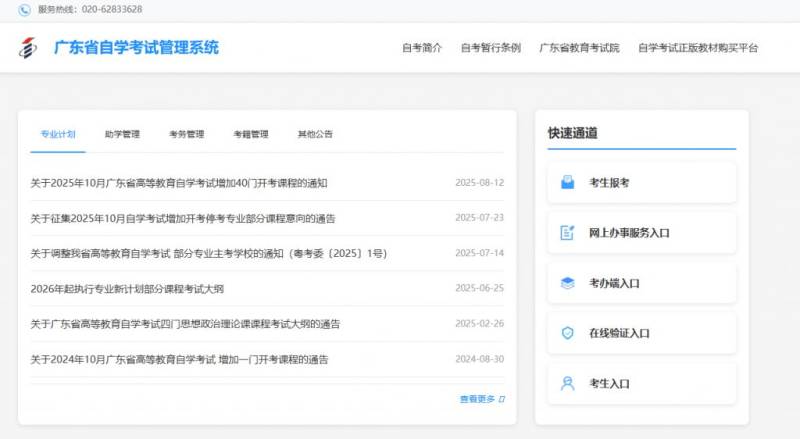This screenshot has width=800, height=439.
Task: Open 自考简介 in the top navigation
Action: pyautogui.click(x=421, y=48)
